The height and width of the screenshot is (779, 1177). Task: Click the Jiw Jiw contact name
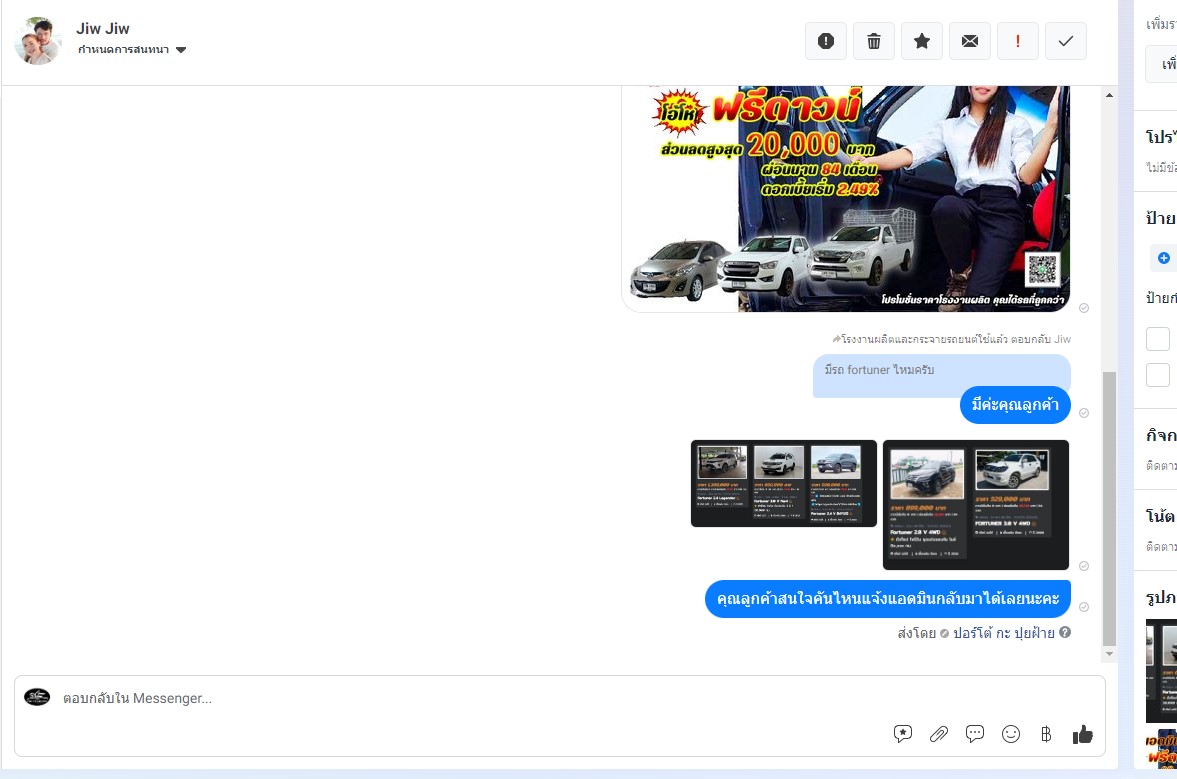(x=103, y=29)
